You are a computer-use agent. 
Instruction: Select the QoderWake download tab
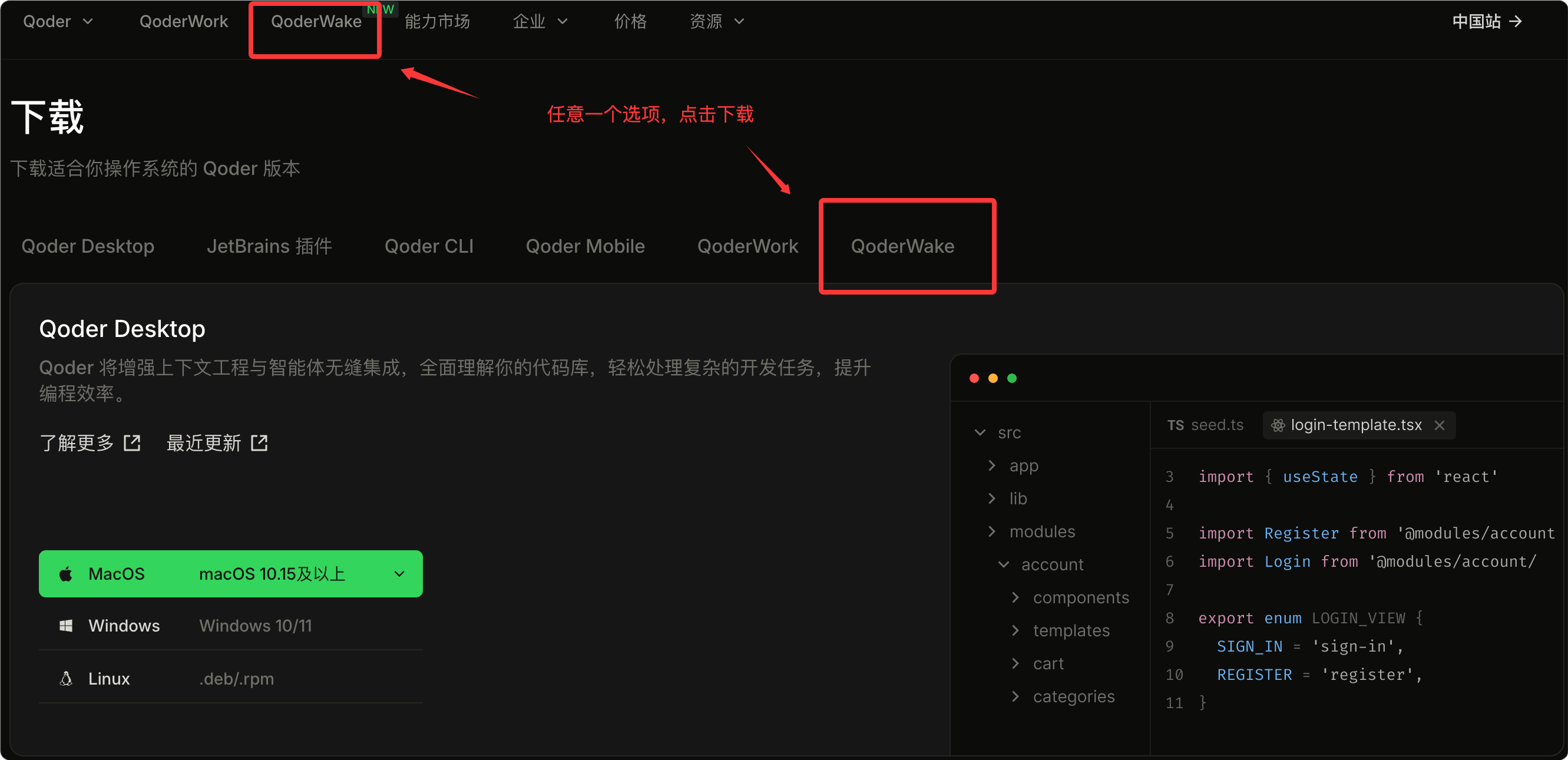pos(902,246)
